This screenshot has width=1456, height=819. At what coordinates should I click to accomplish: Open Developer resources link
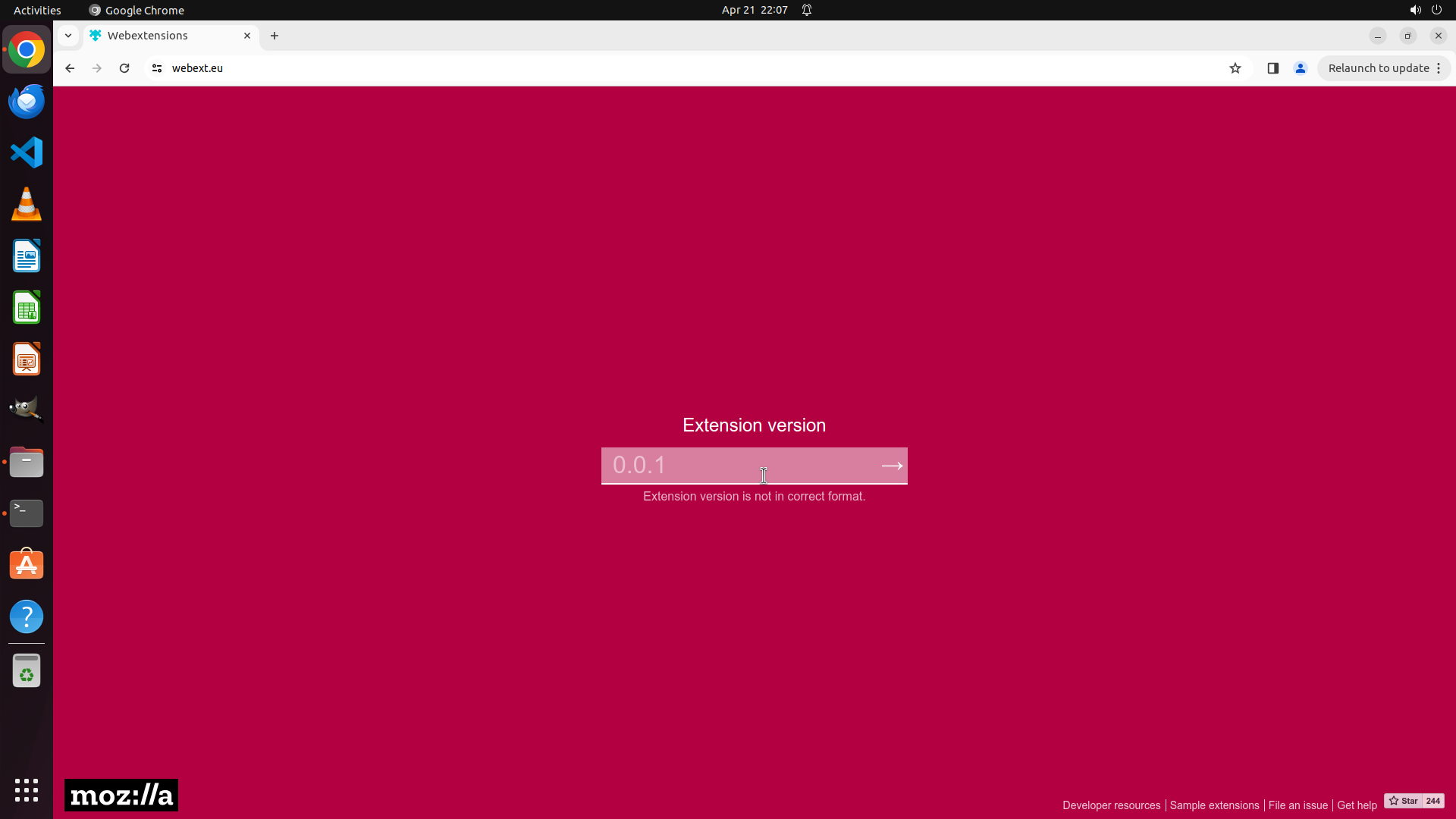[1111, 805]
